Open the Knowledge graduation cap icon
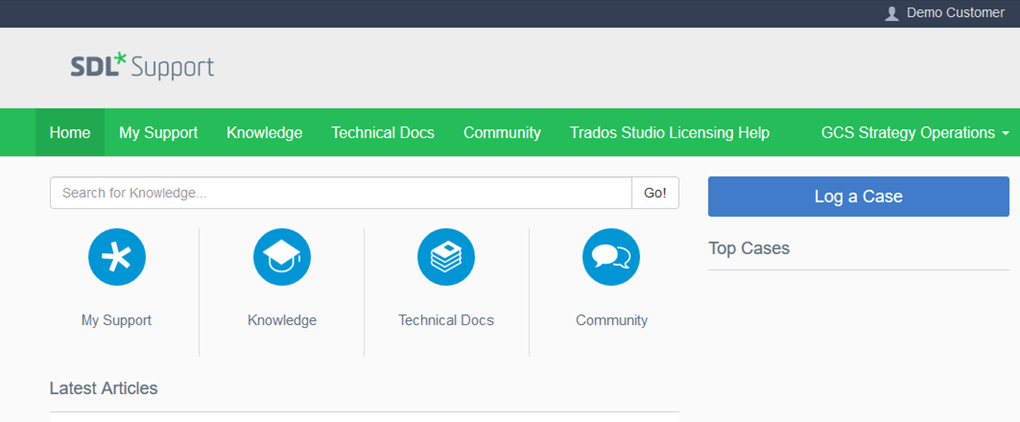Image resolution: width=1020 pixels, height=422 pixels. point(282,257)
